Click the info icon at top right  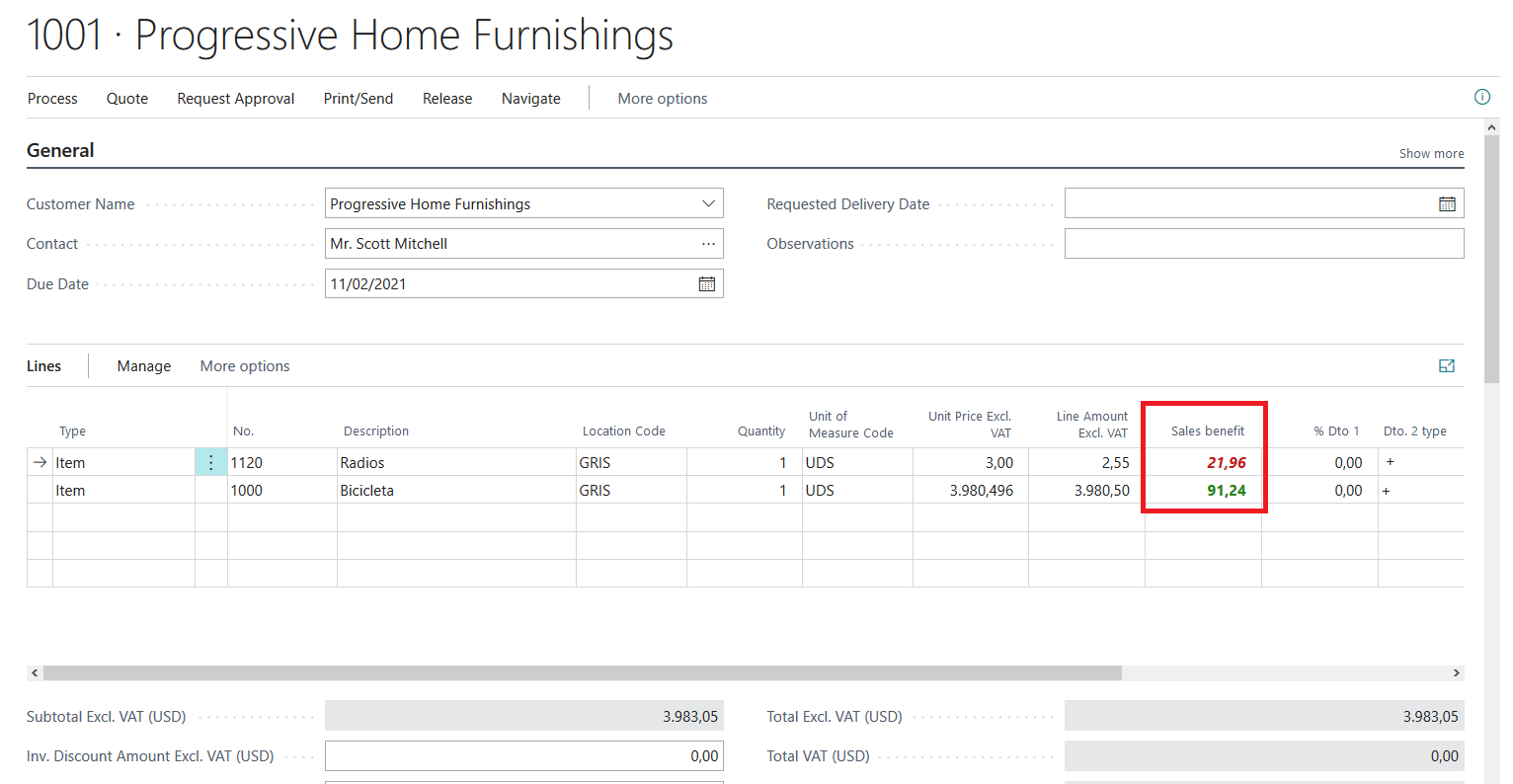[x=1481, y=97]
